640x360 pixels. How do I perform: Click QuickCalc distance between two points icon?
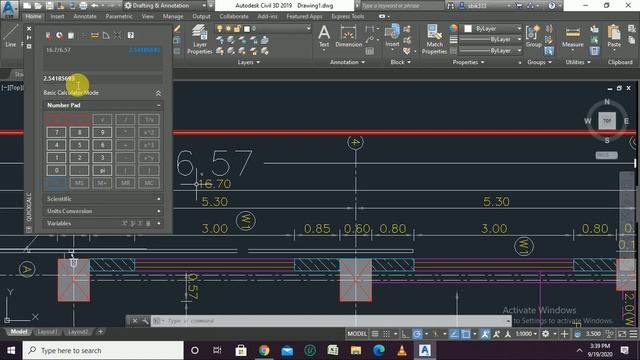pyautogui.click(x=95, y=36)
